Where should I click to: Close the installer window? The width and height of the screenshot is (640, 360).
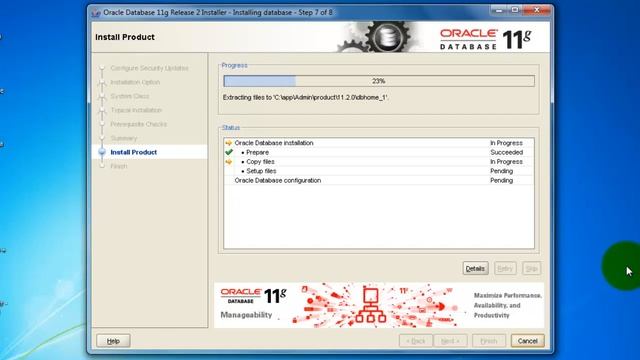click(537, 10)
